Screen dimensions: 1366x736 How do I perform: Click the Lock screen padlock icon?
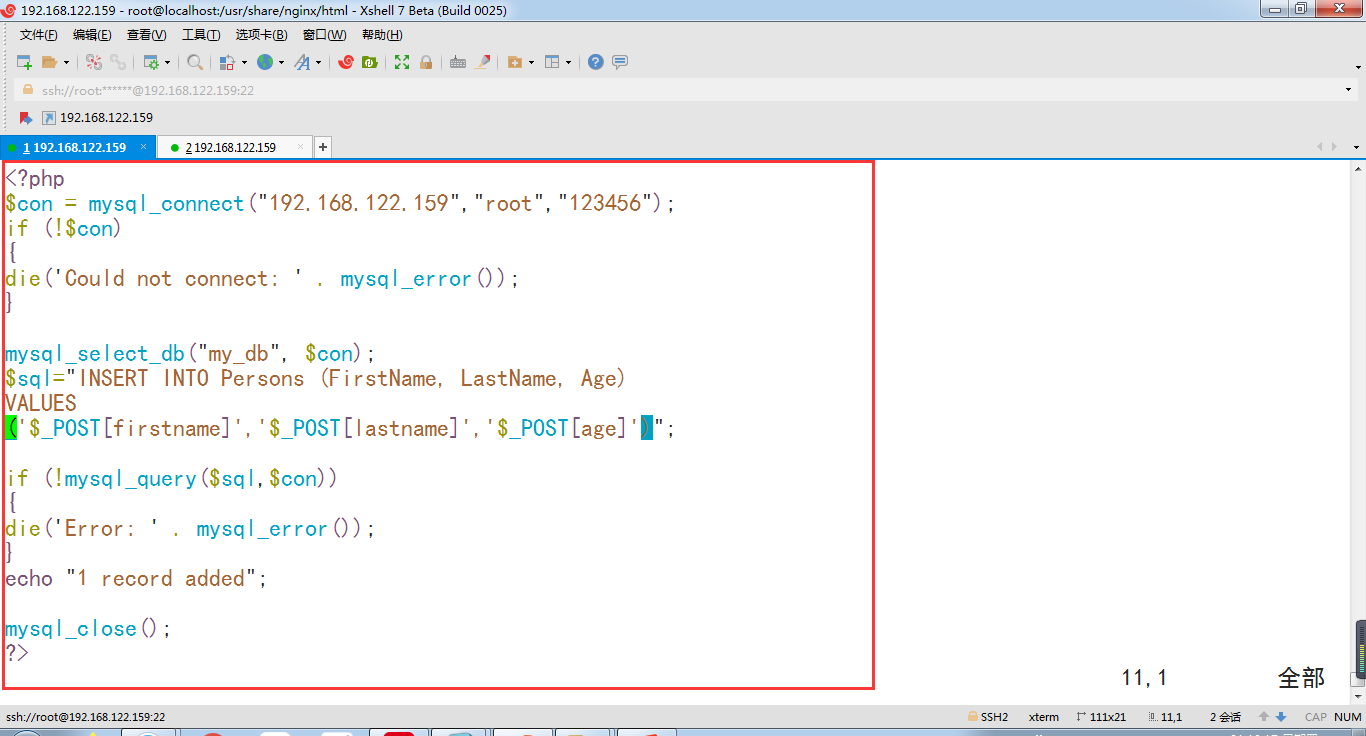(426, 62)
